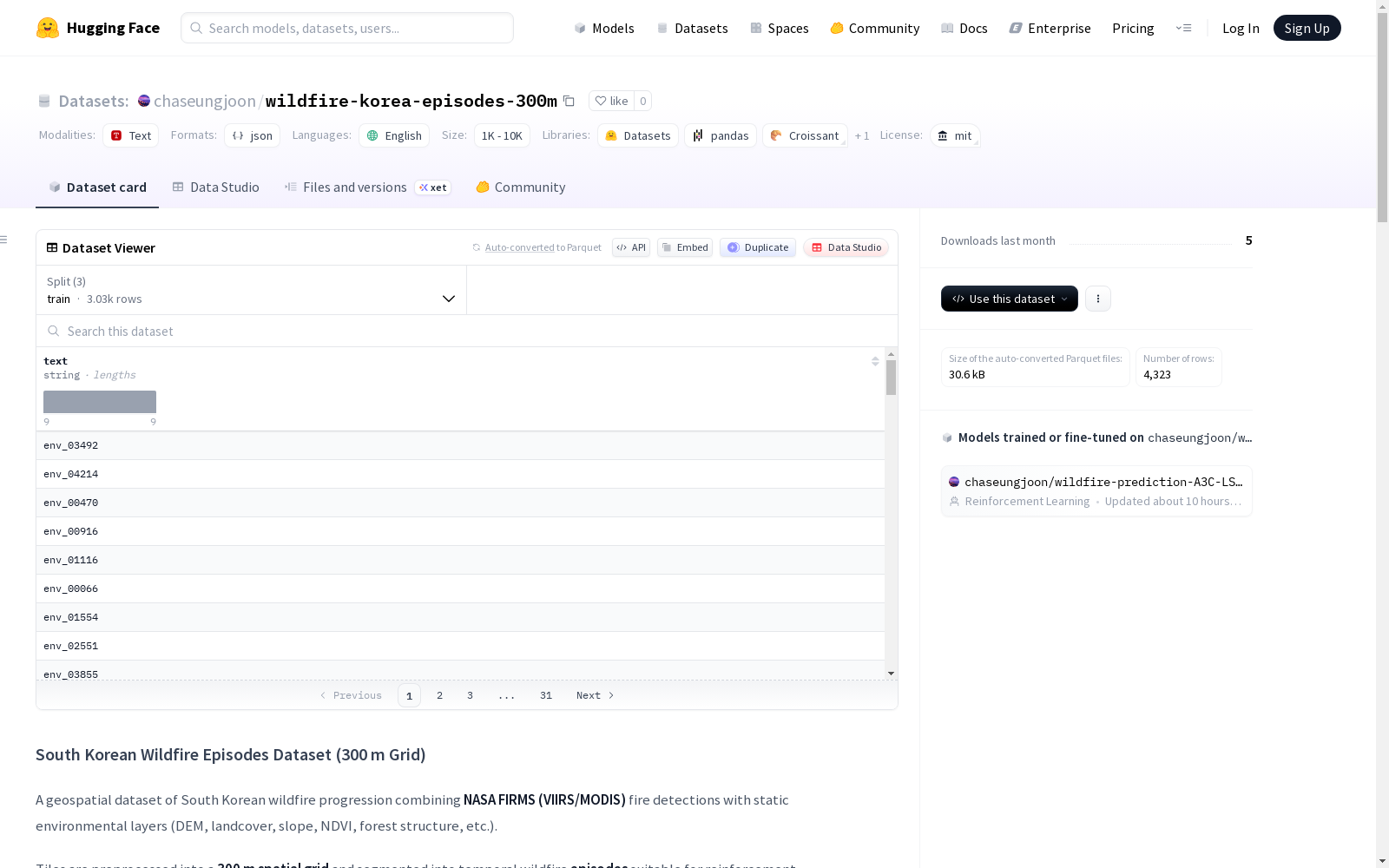Click the table-of-contents sidebar icon
The height and width of the screenshot is (868, 1389).
(x=3, y=240)
